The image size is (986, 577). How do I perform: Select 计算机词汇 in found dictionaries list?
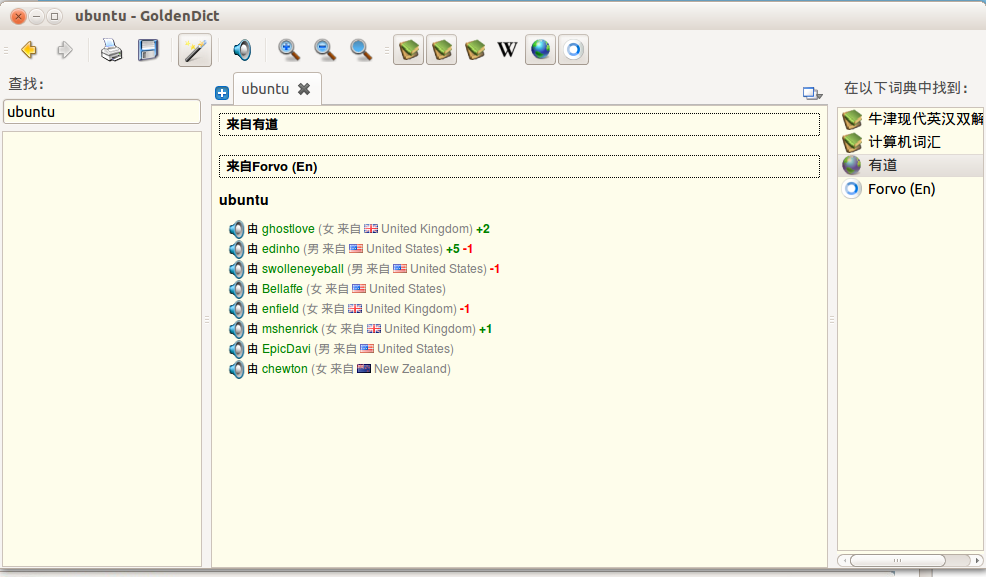(911, 142)
